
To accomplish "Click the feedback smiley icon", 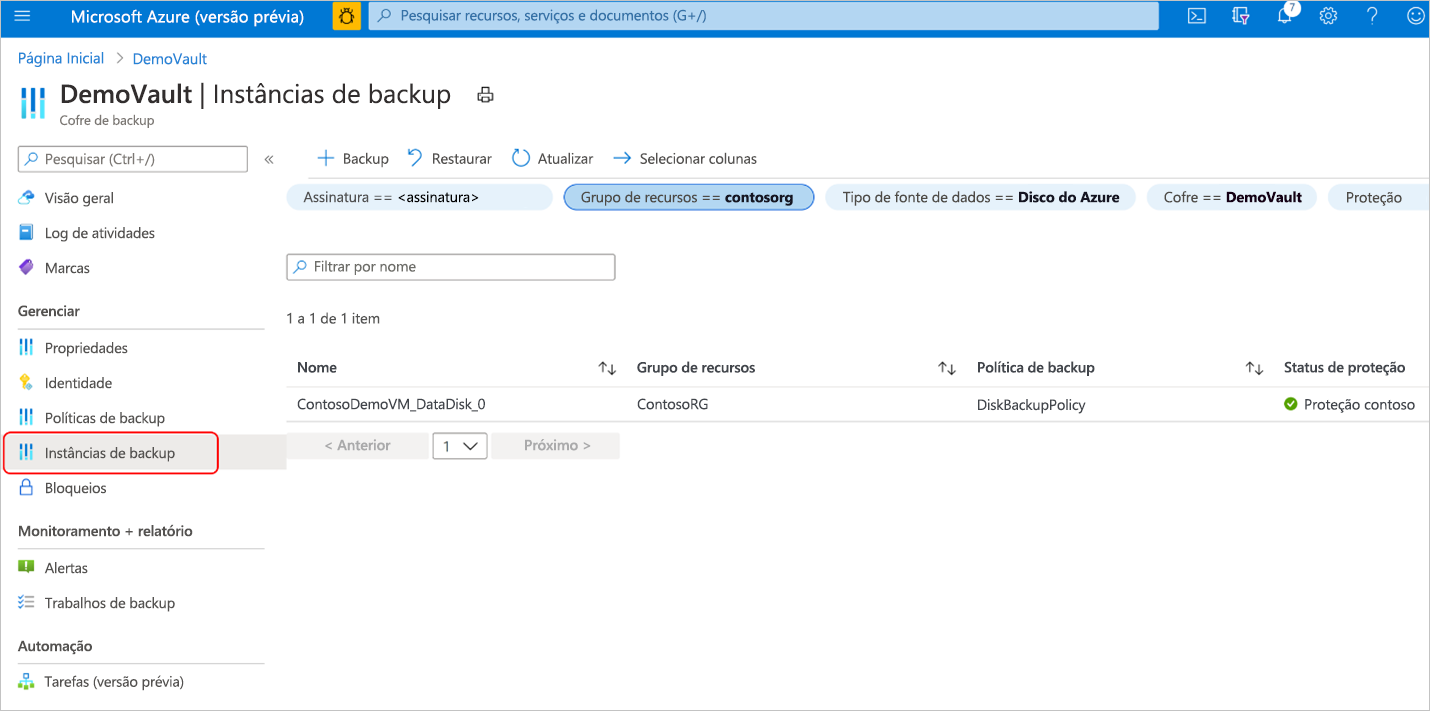I will pos(1415,16).
